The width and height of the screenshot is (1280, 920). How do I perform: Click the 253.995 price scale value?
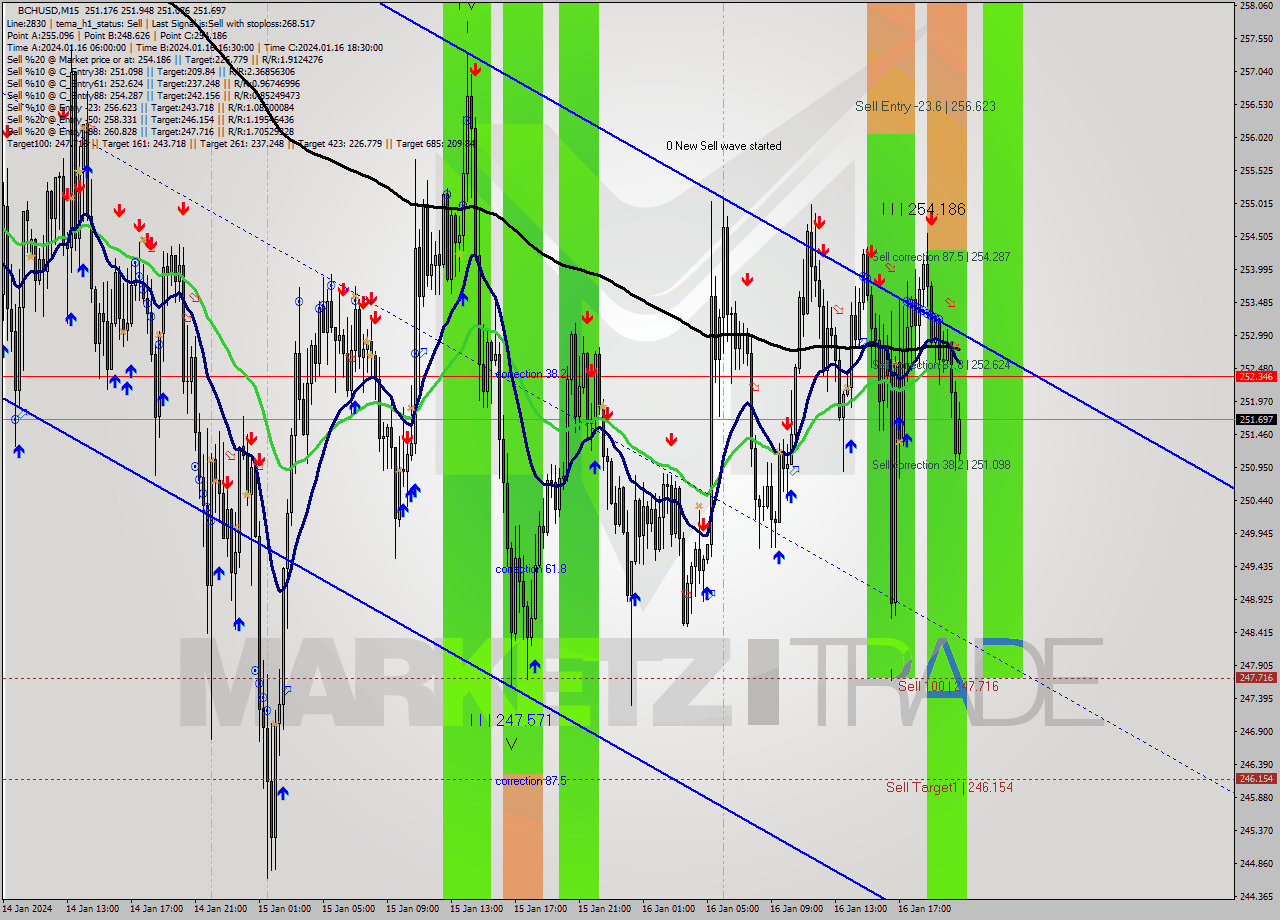coord(1256,270)
